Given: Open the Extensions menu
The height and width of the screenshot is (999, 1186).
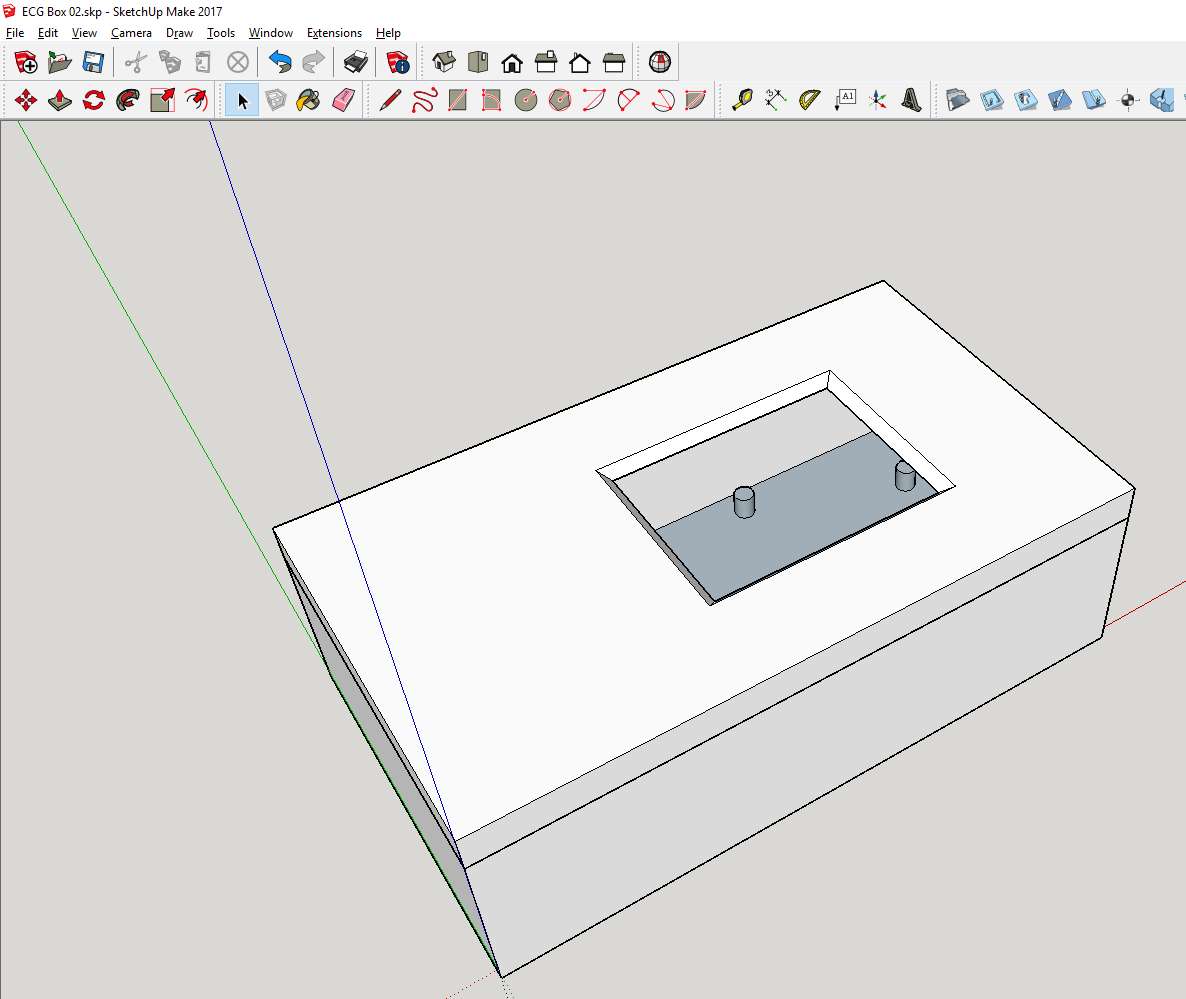Looking at the screenshot, I should (334, 32).
